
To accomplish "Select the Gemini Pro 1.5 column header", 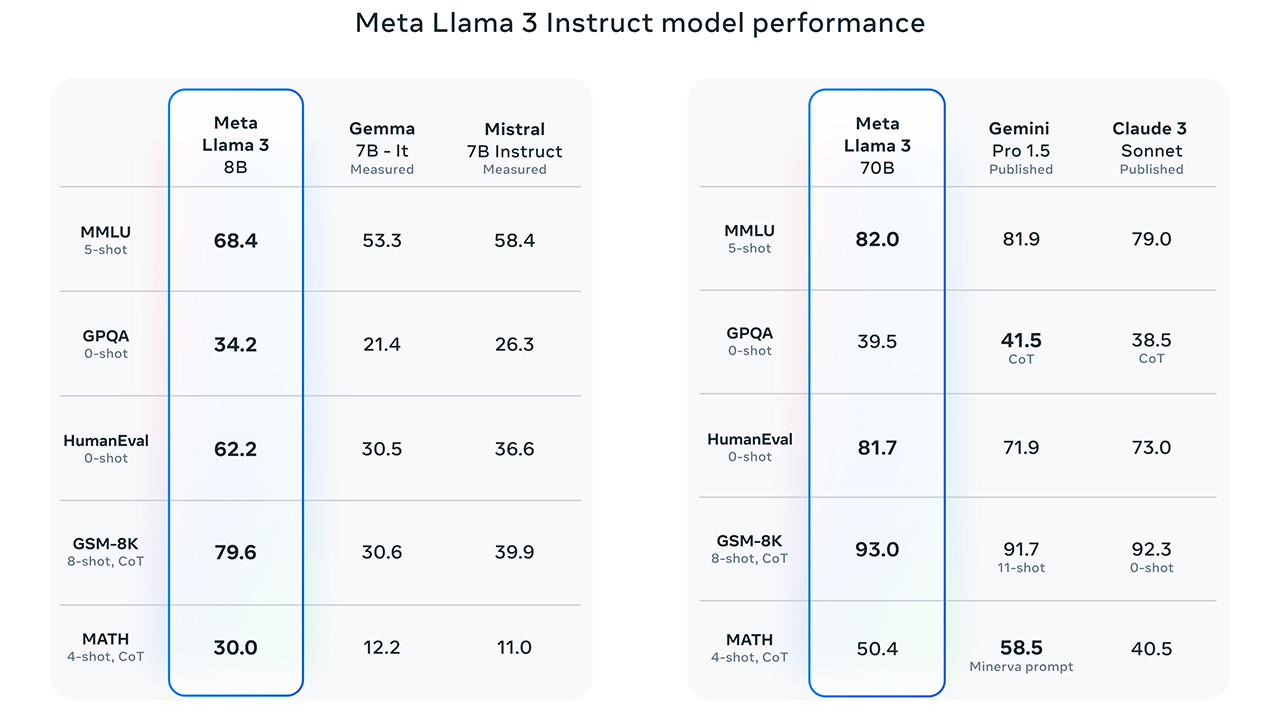I will pyautogui.click(x=1021, y=147).
